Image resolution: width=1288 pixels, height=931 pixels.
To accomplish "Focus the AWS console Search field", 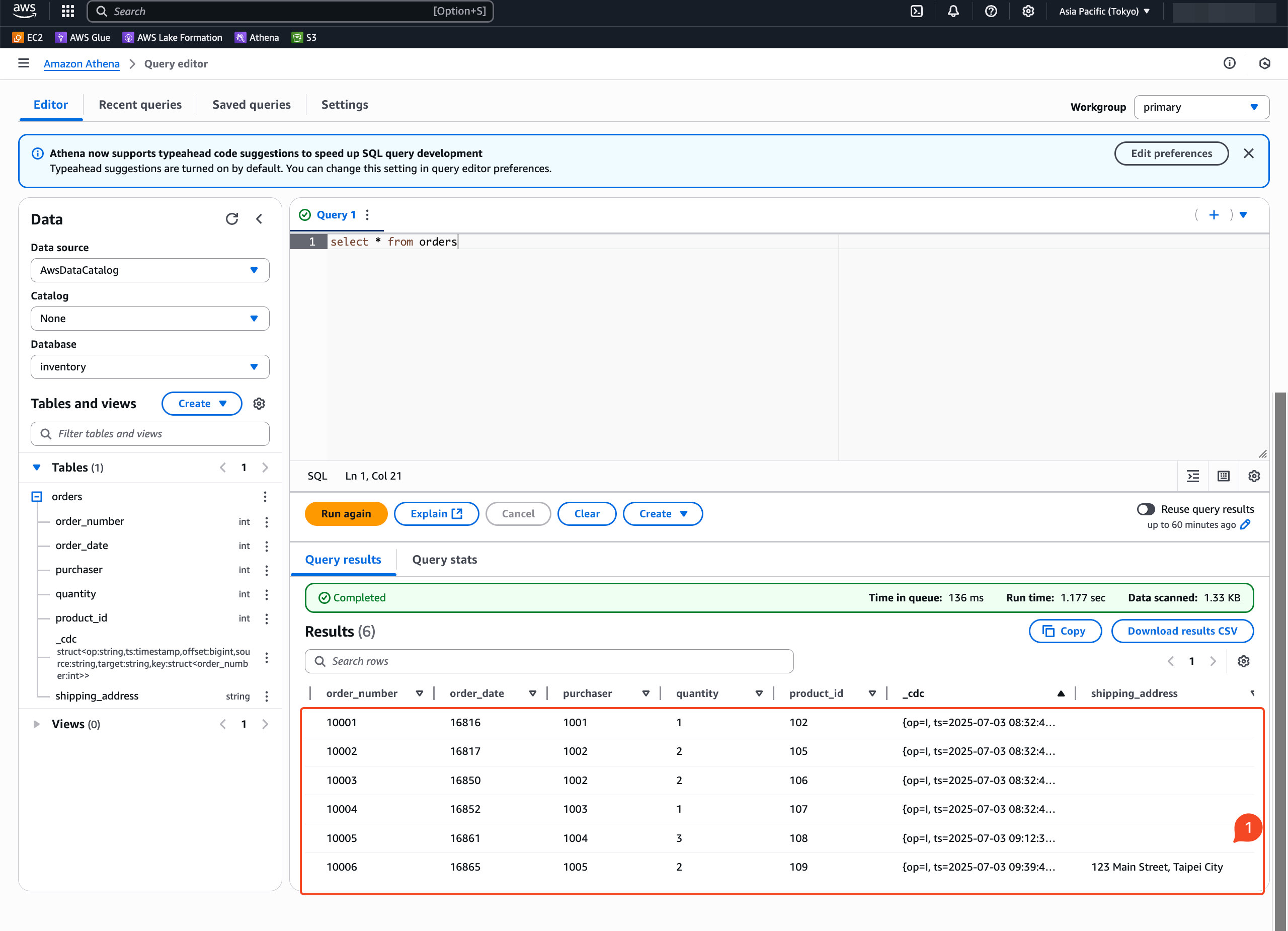I will pos(290,12).
